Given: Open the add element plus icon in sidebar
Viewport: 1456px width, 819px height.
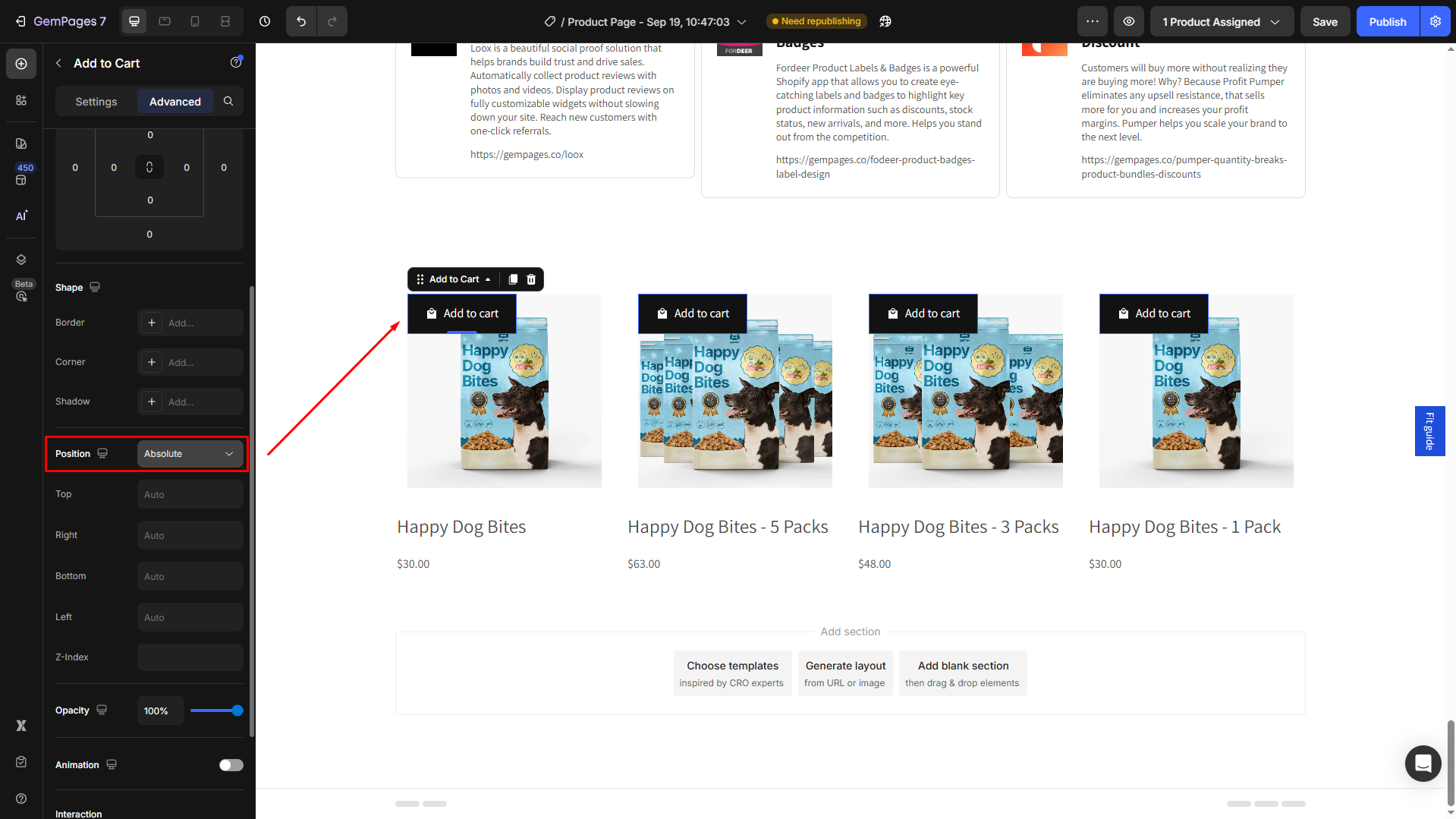Looking at the screenshot, I should pyautogui.click(x=21, y=64).
